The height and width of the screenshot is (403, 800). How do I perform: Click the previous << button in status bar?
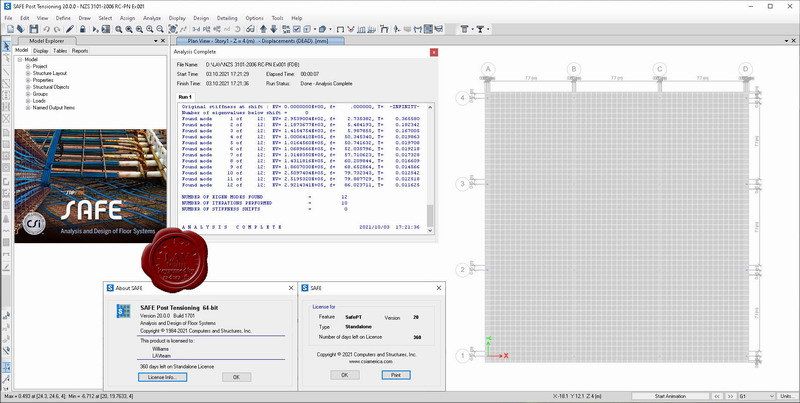click(717, 396)
